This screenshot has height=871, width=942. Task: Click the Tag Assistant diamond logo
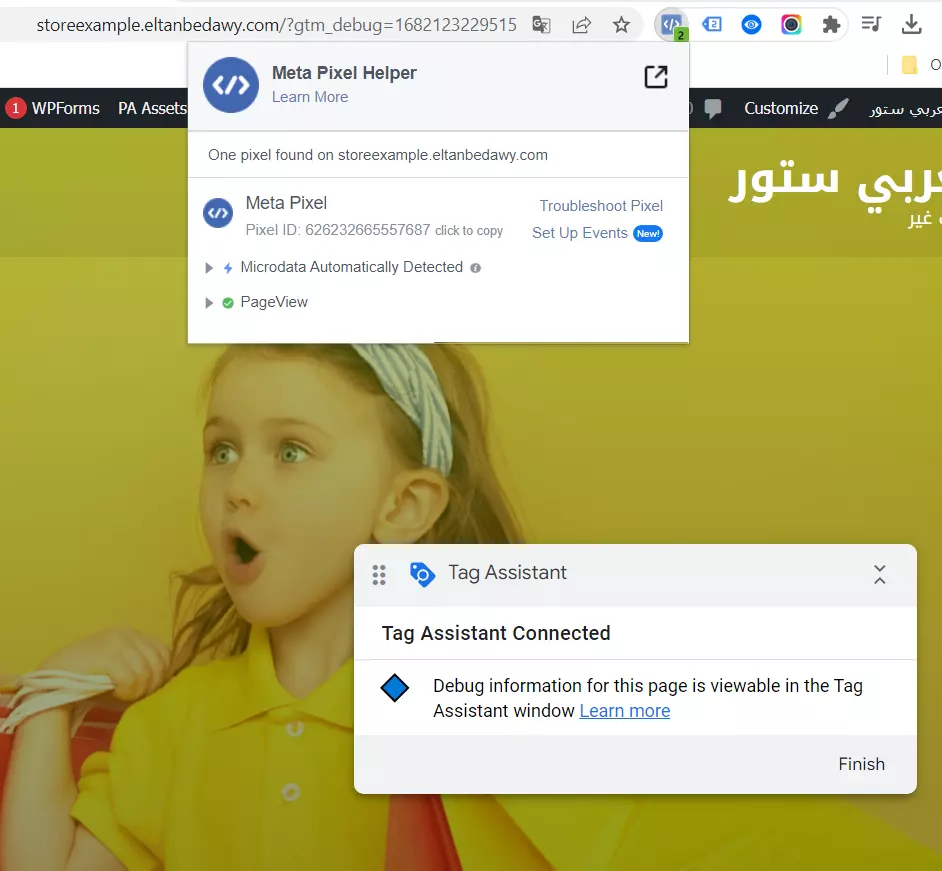point(394,687)
